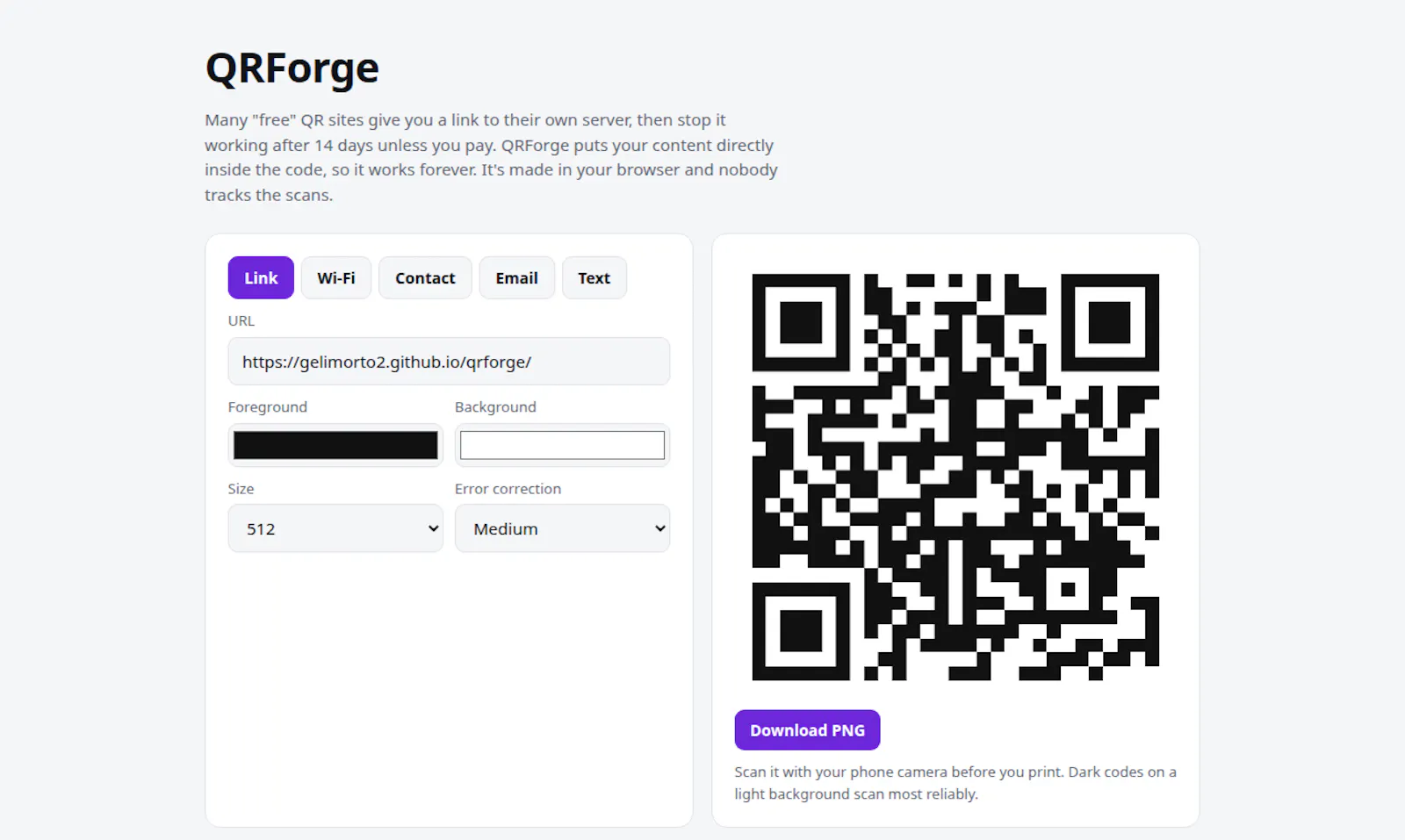Choose the Email tab
The image size is (1405, 840).
pos(516,277)
